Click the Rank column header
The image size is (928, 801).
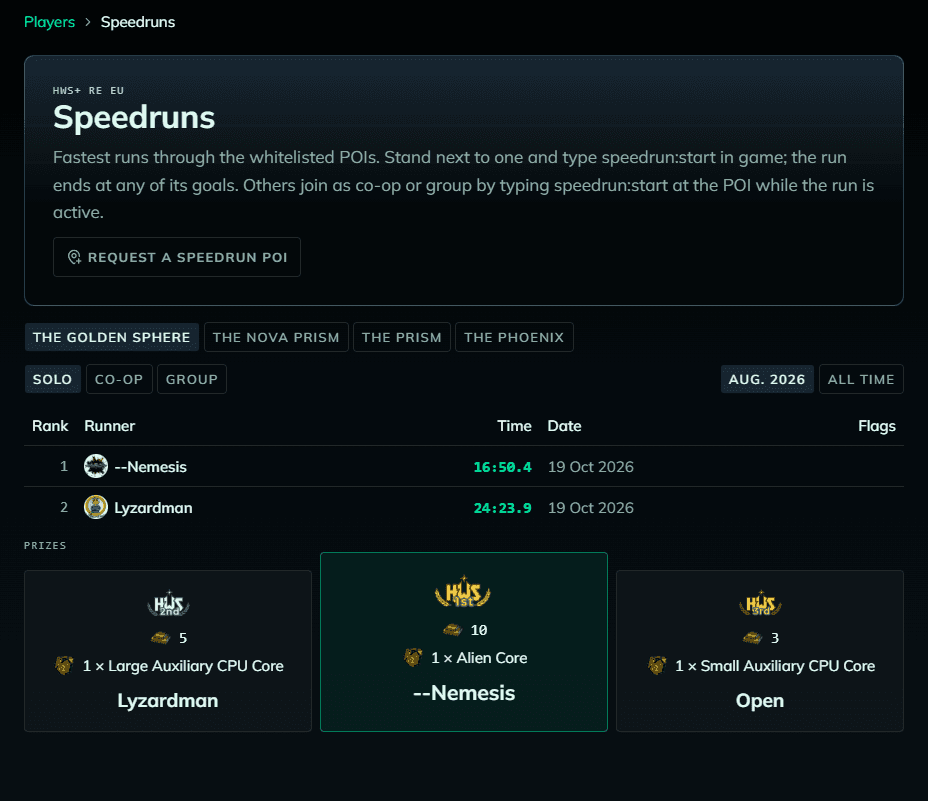point(50,426)
